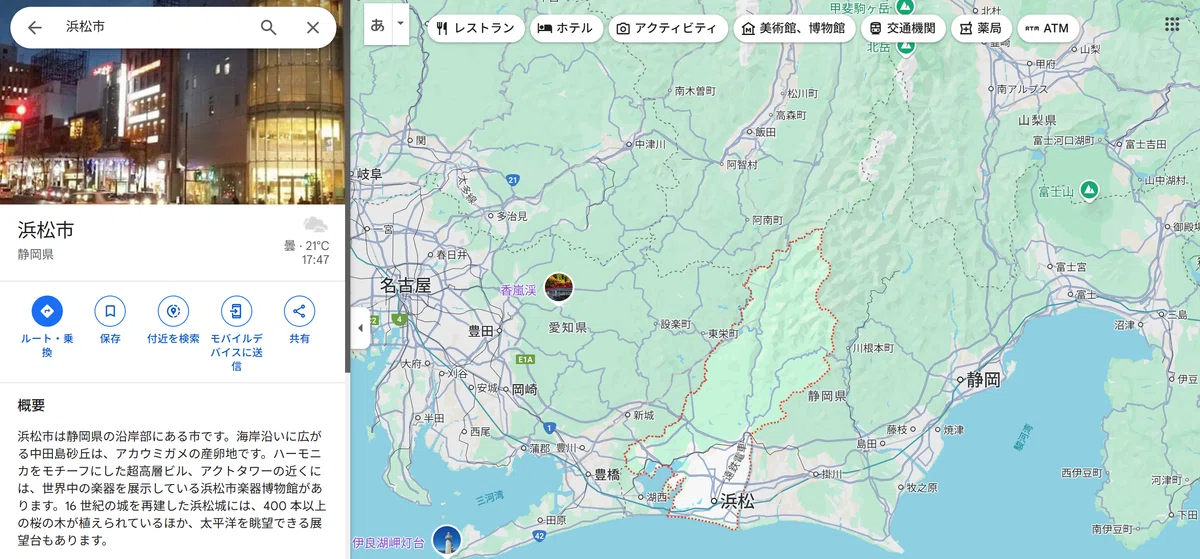This screenshot has height=559, width=1200.
Task: Select the レストラン category chip
Action: pyautogui.click(x=475, y=28)
